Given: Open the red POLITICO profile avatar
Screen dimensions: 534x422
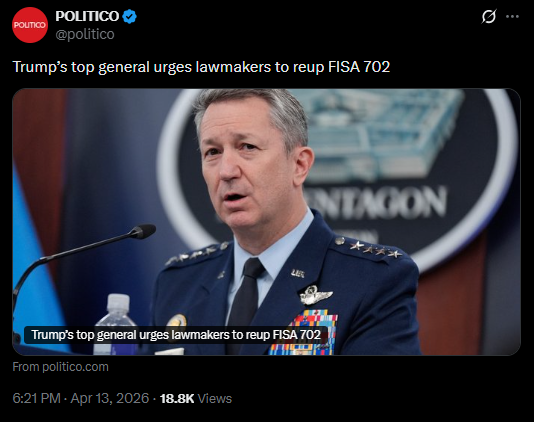Looking at the screenshot, I should [30, 25].
